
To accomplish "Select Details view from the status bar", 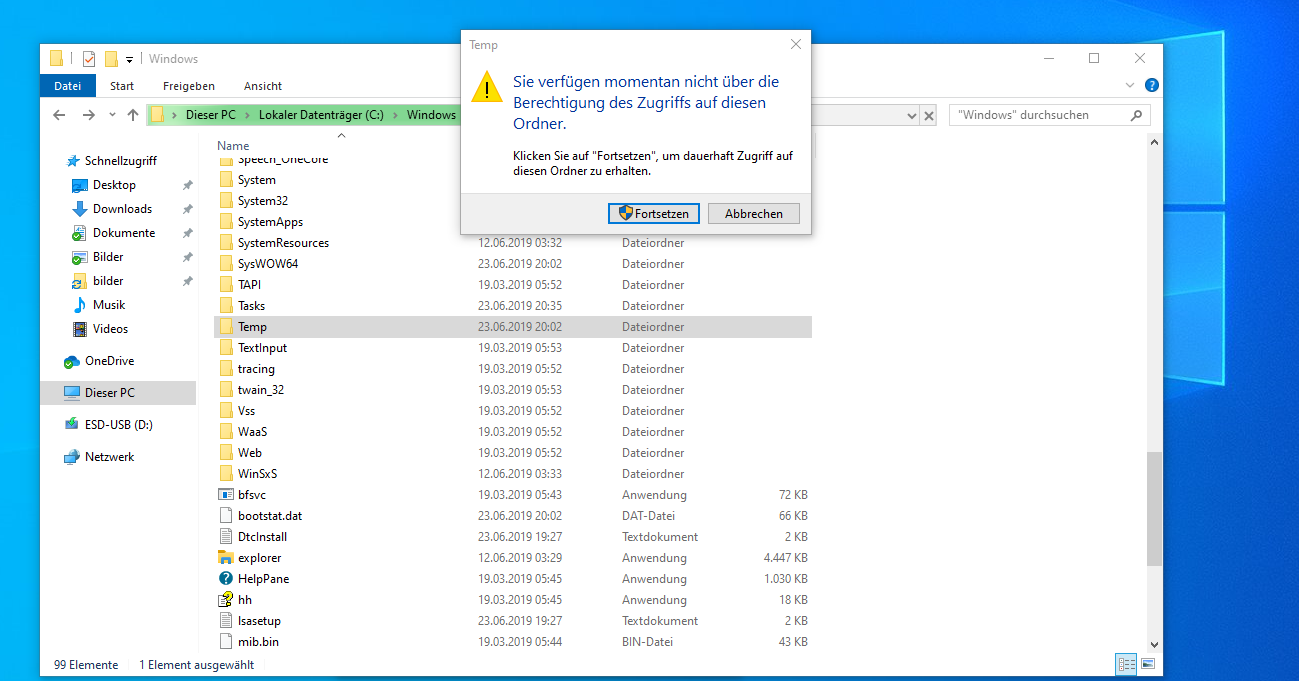I will pos(1126,664).
